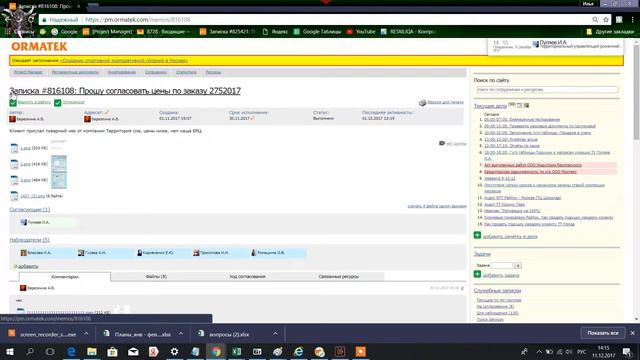
Task: Click the green plus next to добавить задачу
Action: (x=477, y=274)
